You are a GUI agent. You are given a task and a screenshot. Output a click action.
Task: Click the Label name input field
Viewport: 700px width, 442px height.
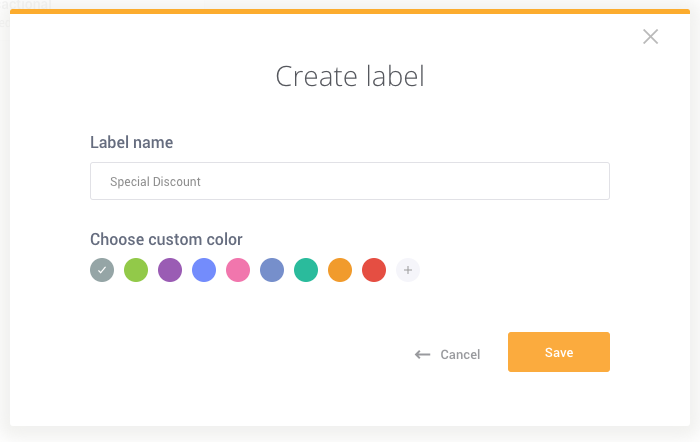click(x=349, y=181)
